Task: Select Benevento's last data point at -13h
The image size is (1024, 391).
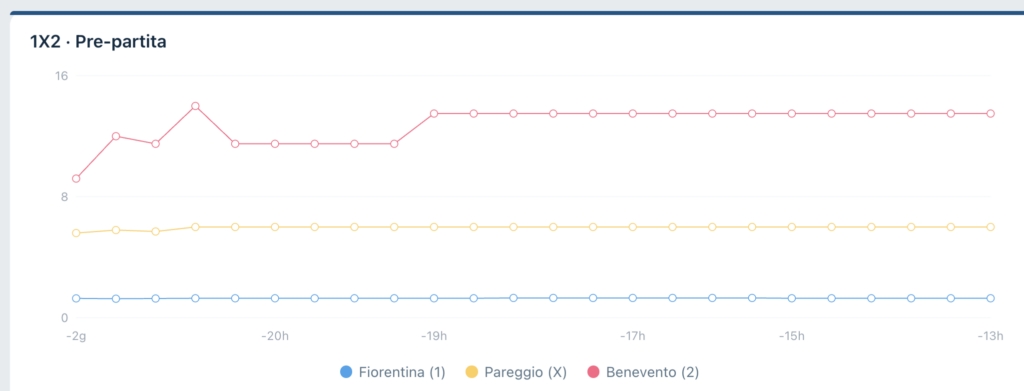Action: (x=990, y=114)
